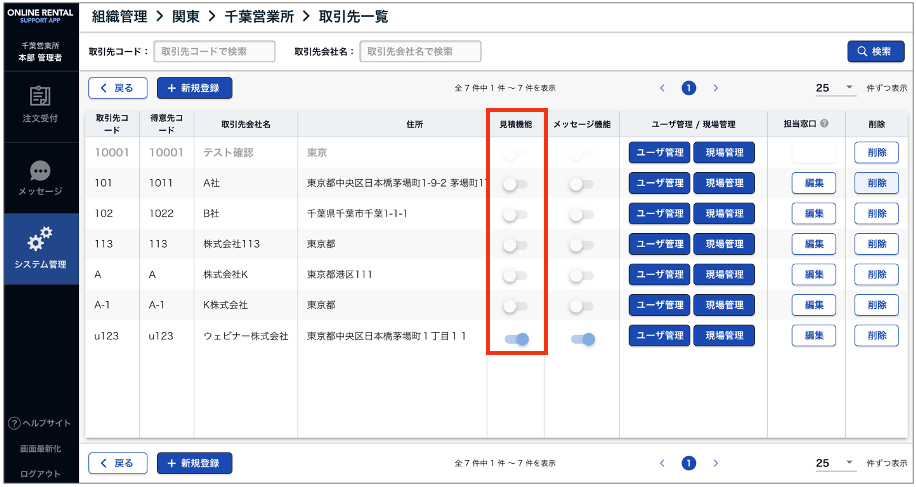The height and width of the screenshot is (487, 916).
Task: Click the ONLINE RENTAL SUPPORT APP logo
Action: [40, 17]
